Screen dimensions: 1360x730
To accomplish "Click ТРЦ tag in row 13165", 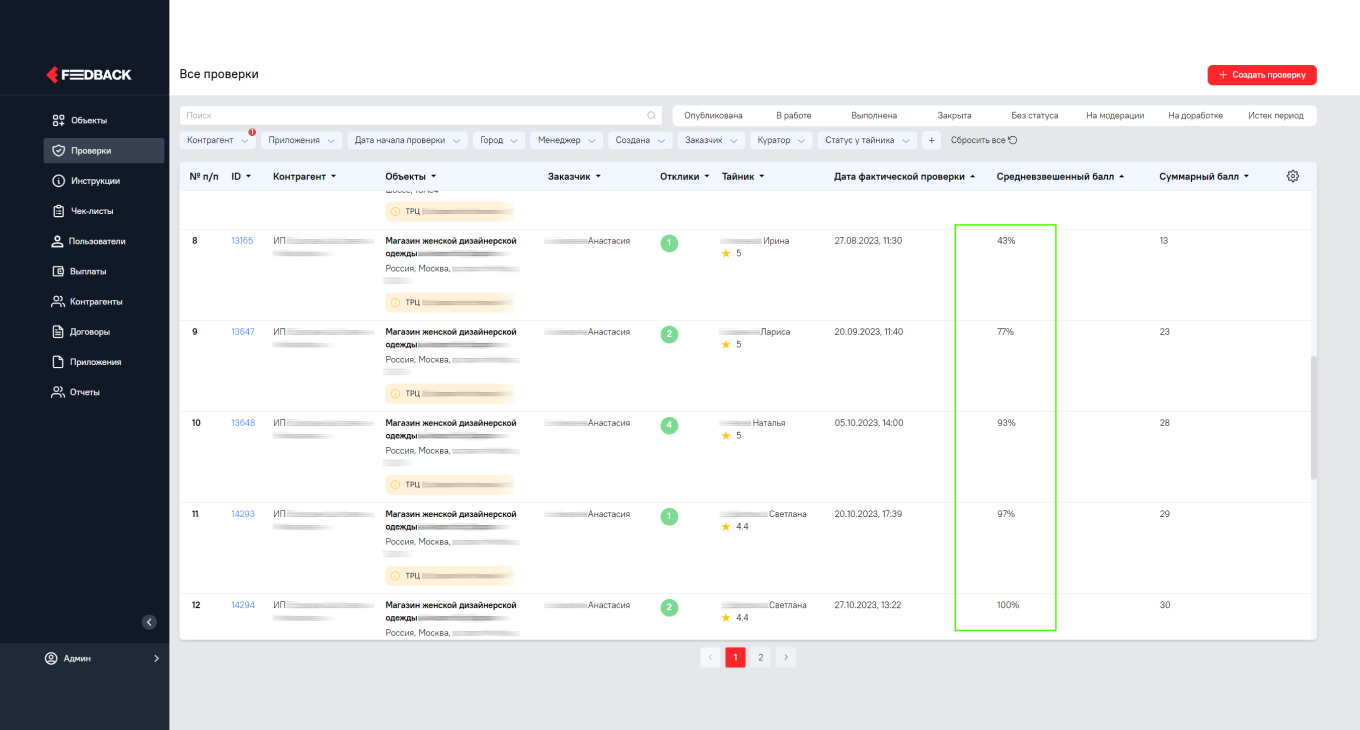I will [450, 303].
